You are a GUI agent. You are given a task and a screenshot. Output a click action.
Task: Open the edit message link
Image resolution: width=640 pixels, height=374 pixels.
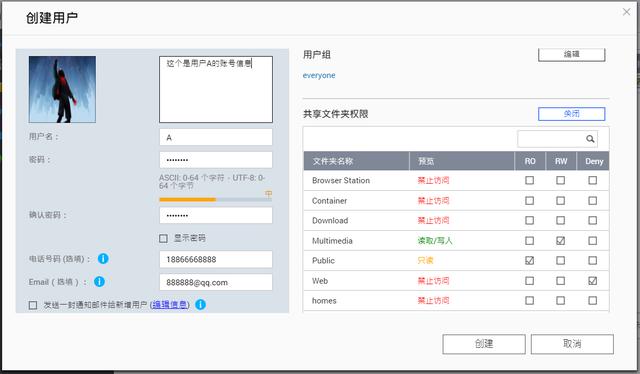click(170, 305)
